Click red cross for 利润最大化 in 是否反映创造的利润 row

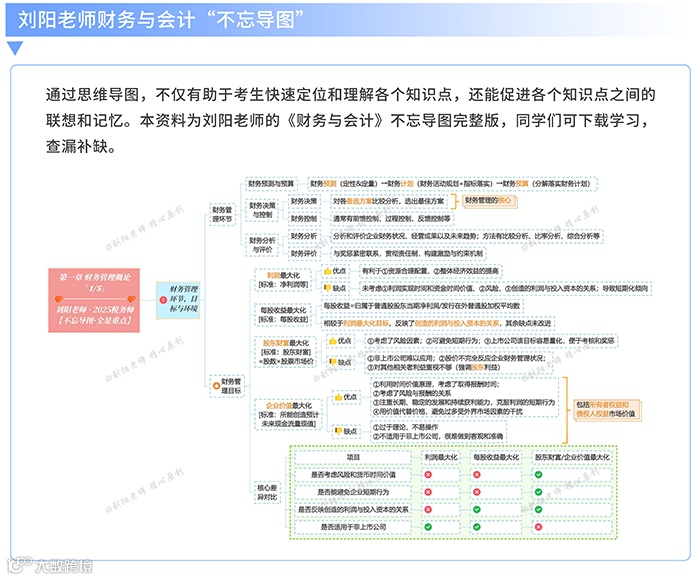[x=428, y=509]
